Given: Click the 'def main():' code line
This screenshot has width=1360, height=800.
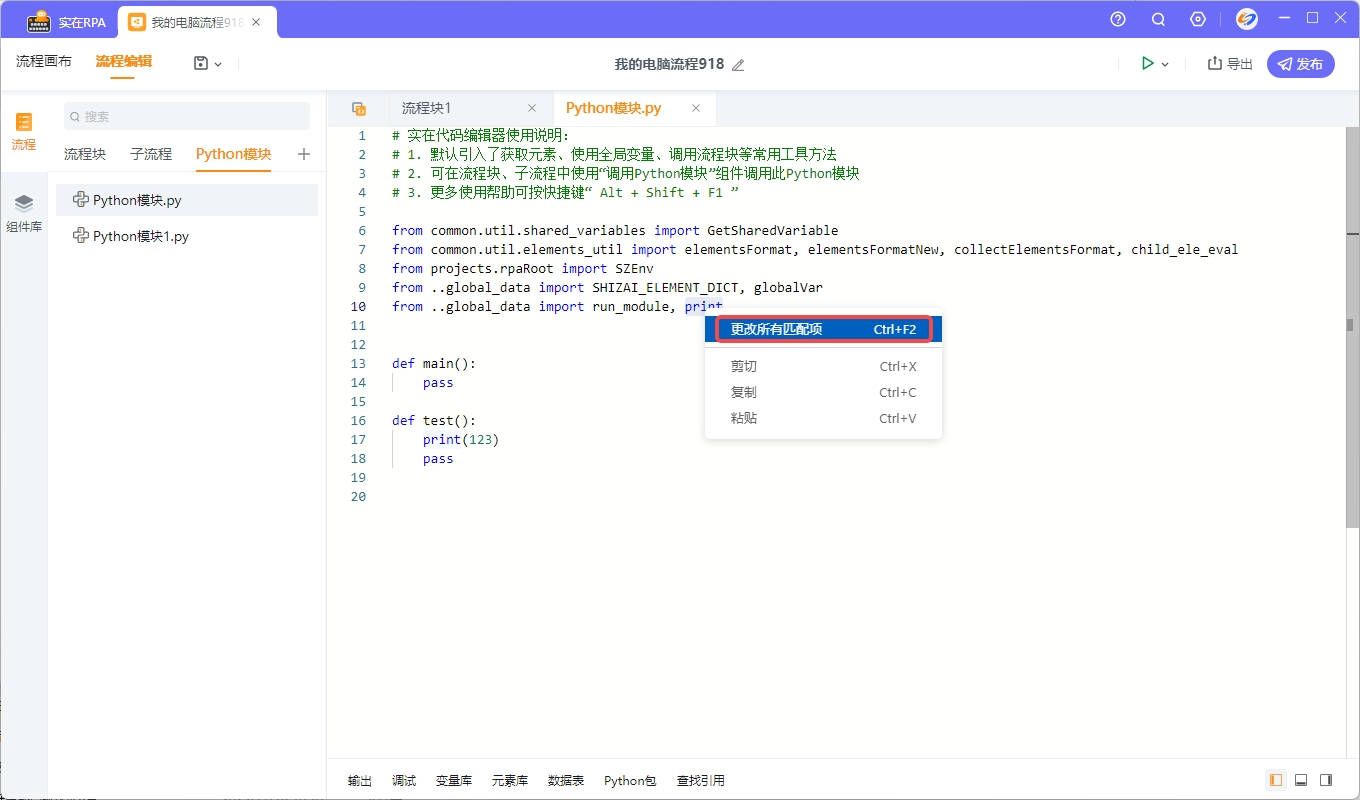Looking at the screenshot, I should coord(434,364).
